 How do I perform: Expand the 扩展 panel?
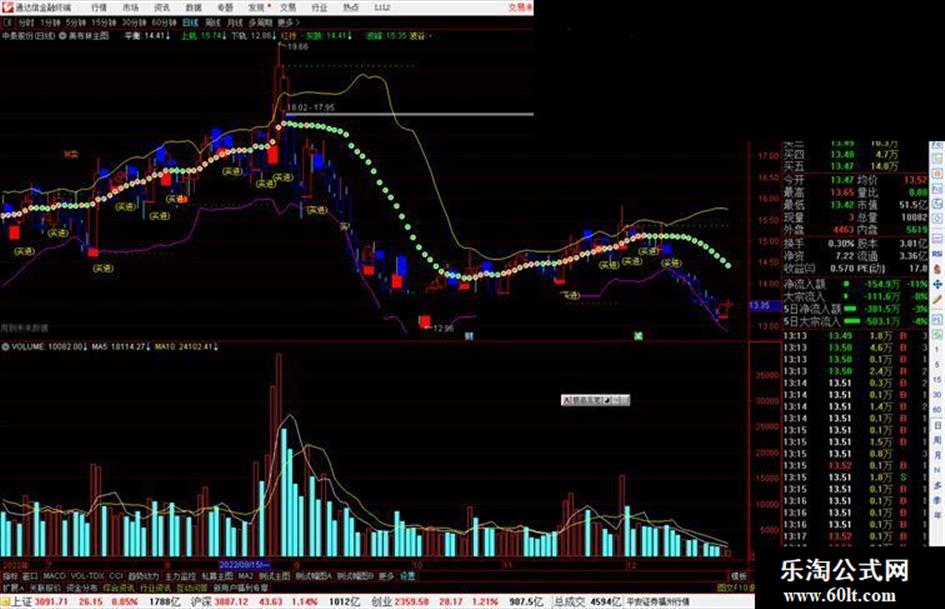point(13,587)
